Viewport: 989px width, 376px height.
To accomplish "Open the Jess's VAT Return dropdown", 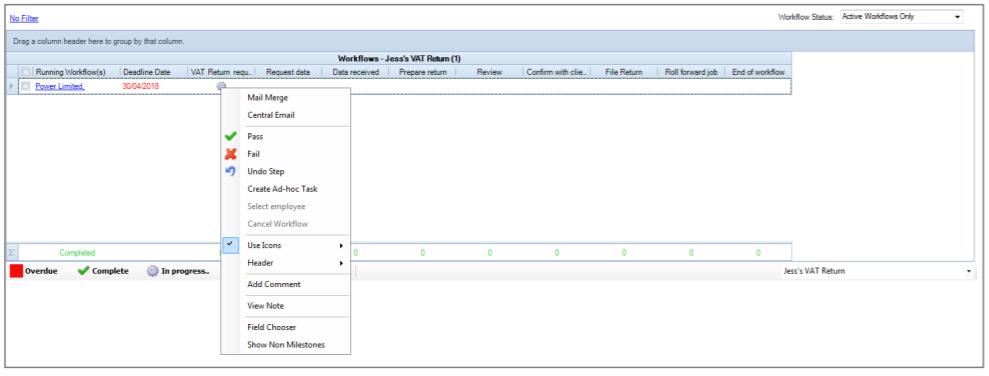I will pyautogui.click(x=969, y=271).
